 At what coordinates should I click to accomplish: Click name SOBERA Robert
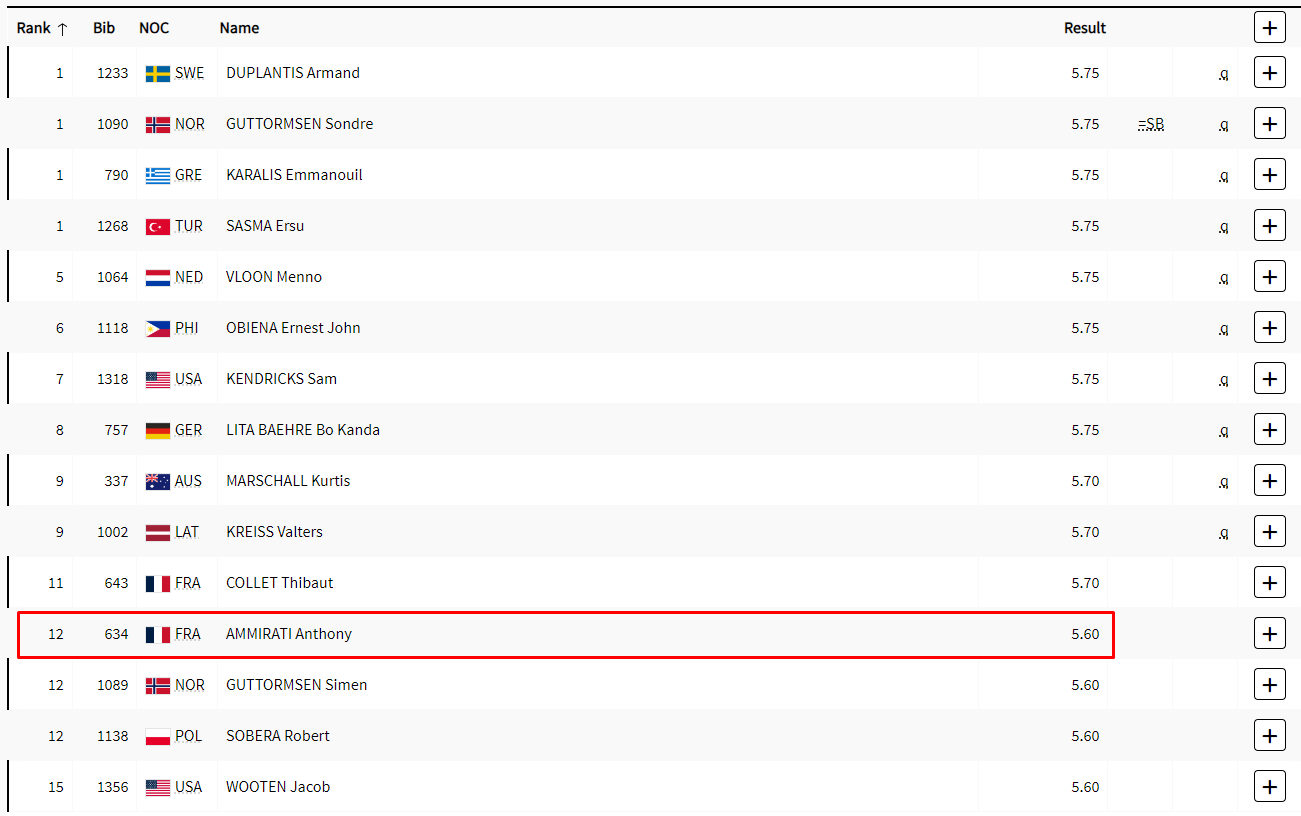[278, 736]
